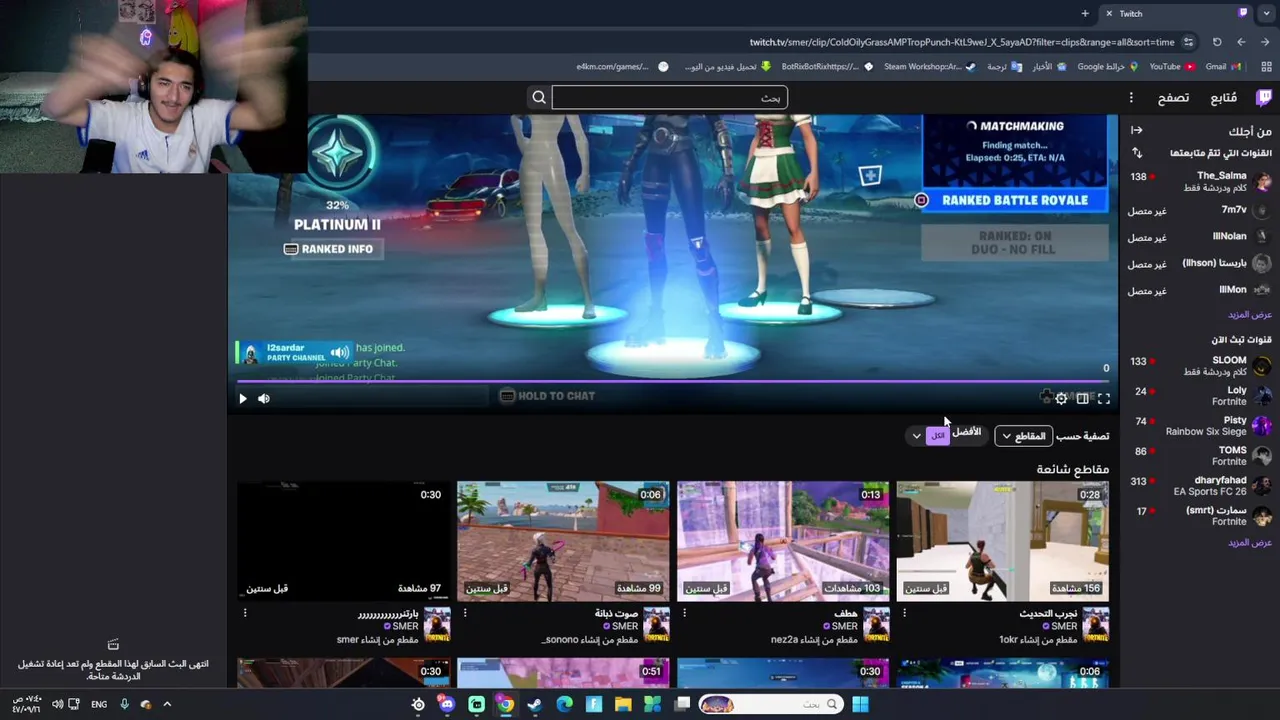The image size is (1280, 720).
Task: Focus the Twitch search input field
Action: click(669, 97)
